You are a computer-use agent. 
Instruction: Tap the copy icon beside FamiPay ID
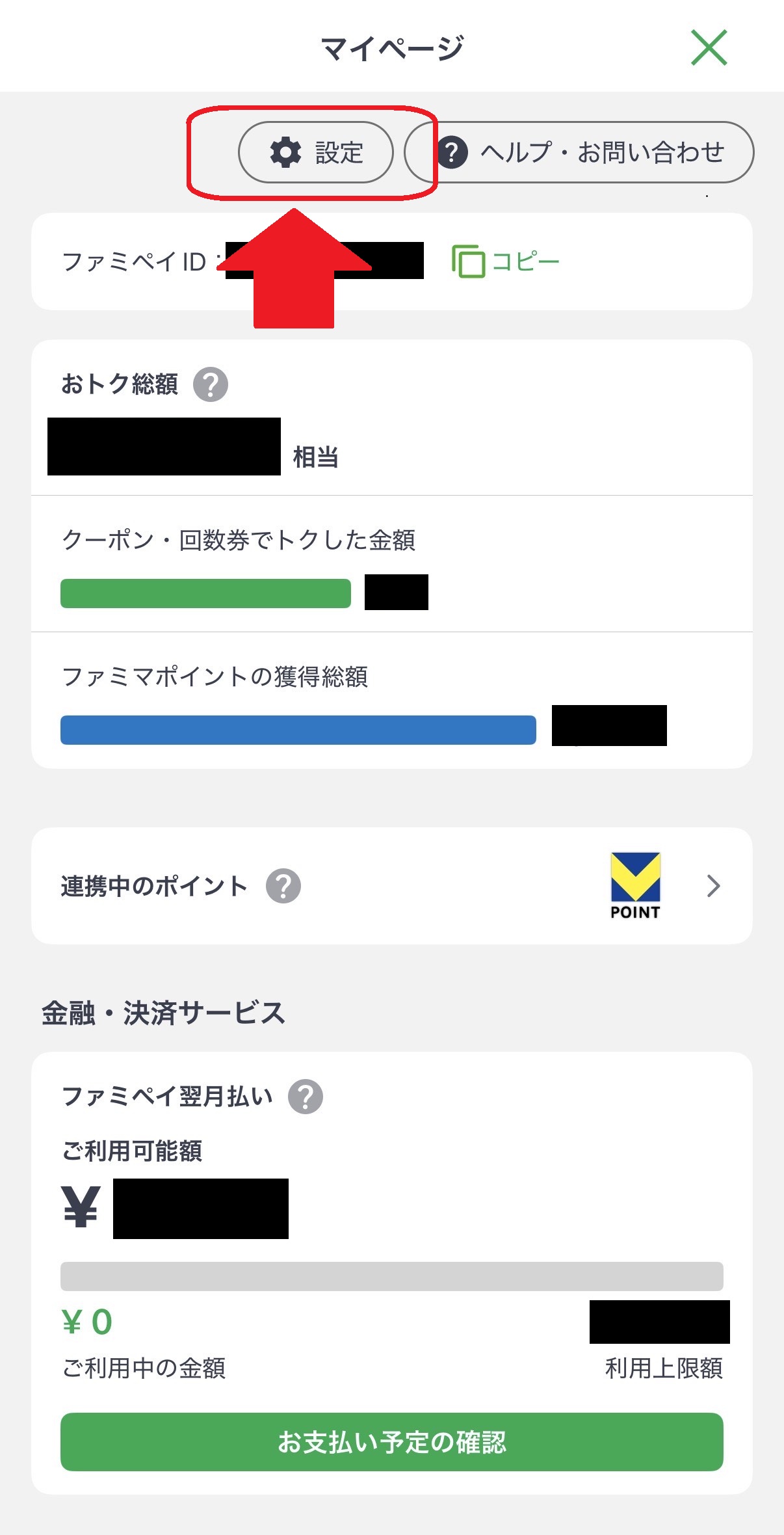tap(468, 261)
